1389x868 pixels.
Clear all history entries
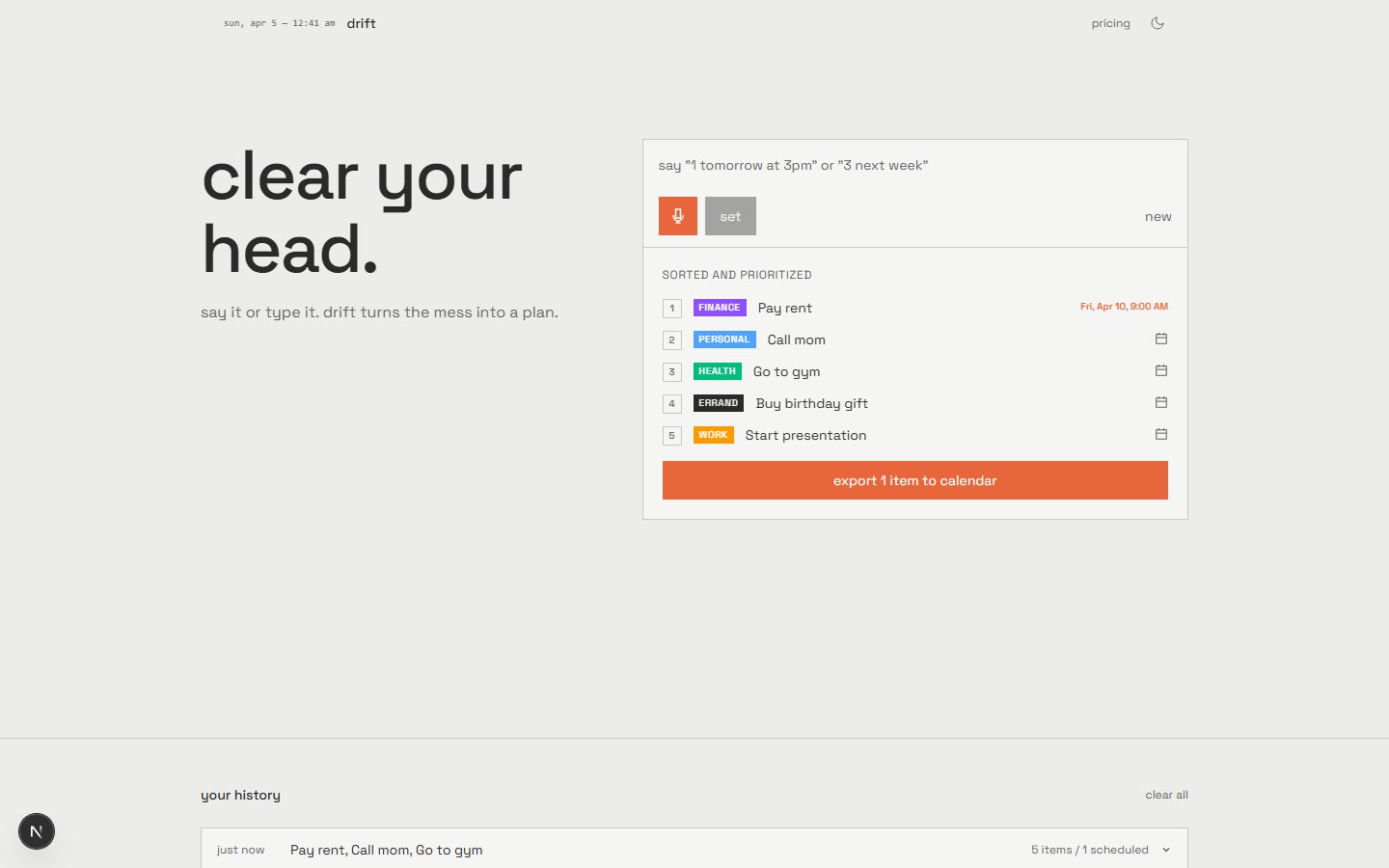click(1166, 795)
